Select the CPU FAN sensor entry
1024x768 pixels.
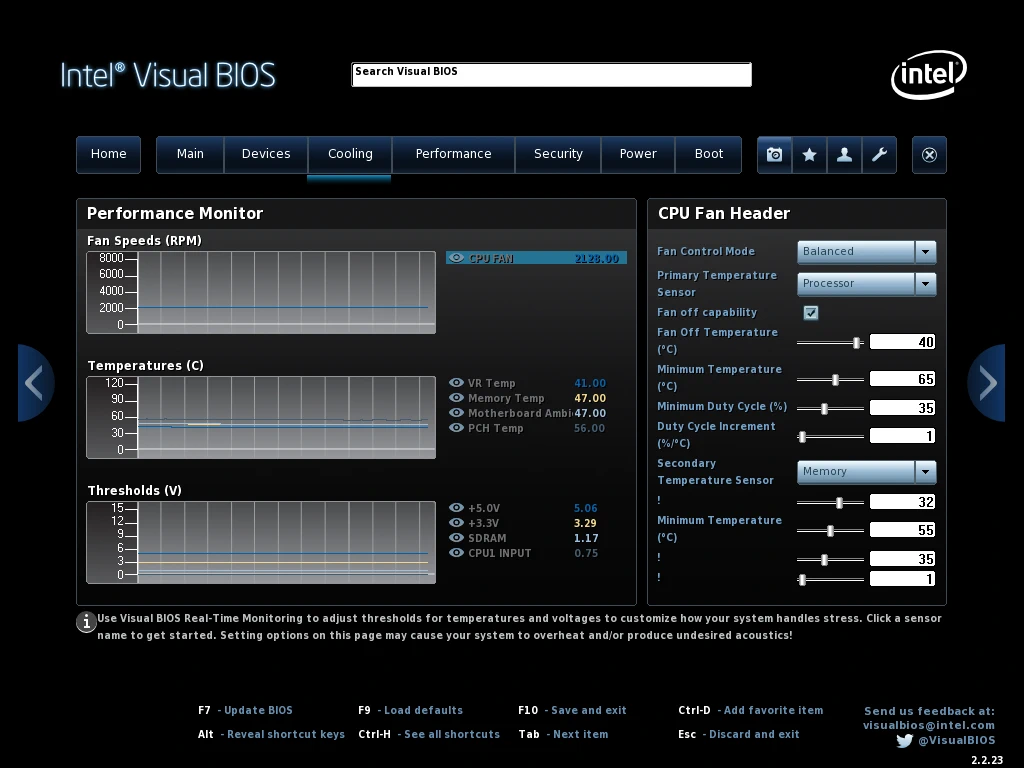(x=536, y=258)
